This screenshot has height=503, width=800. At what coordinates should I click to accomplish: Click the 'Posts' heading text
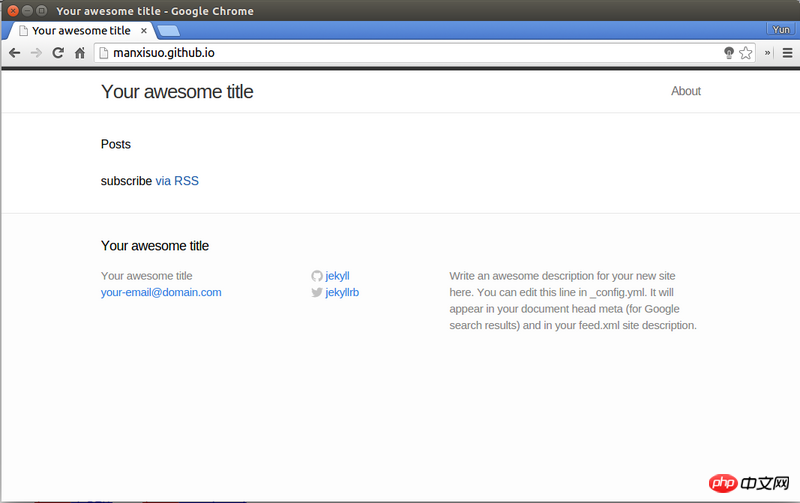click(116, 144)
